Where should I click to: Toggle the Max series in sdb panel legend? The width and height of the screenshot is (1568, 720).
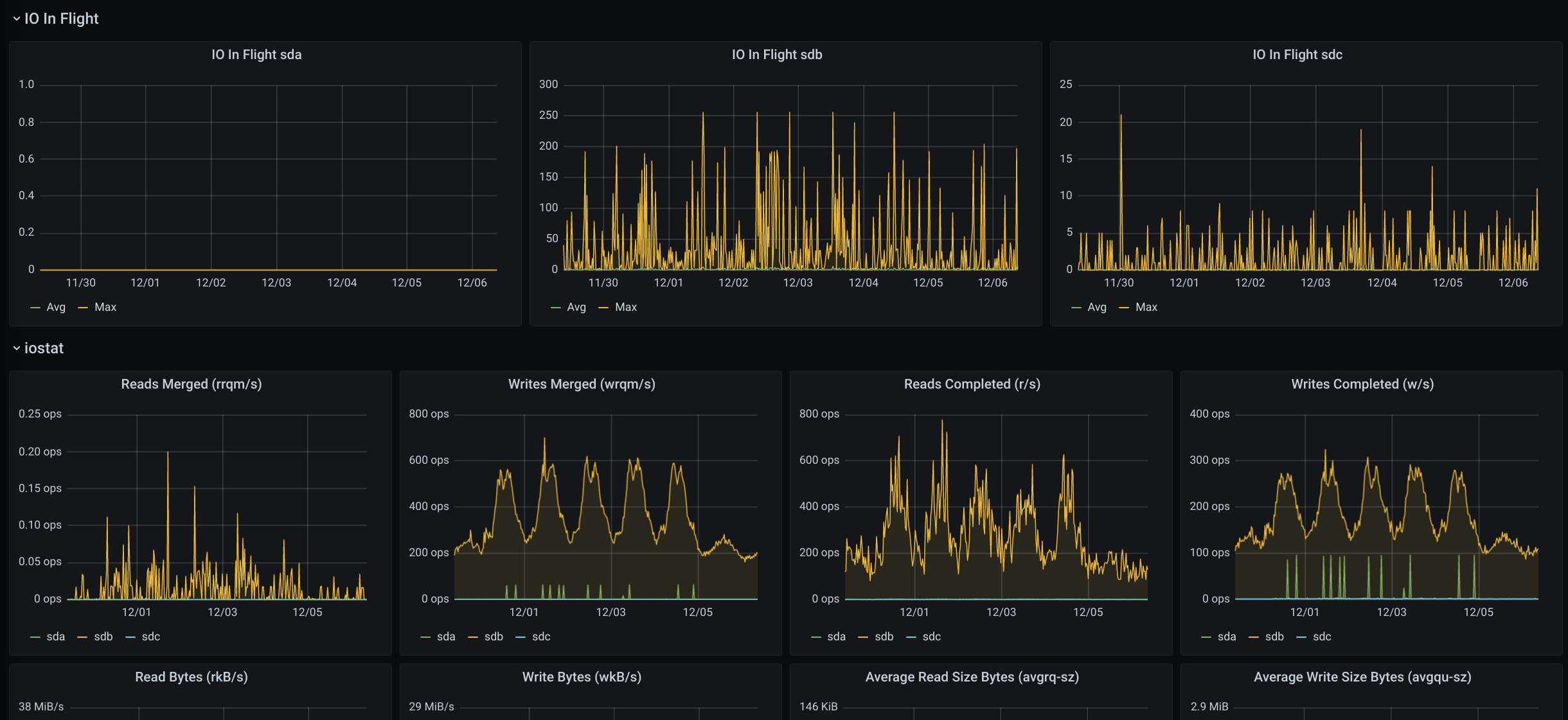click(625, 307)
